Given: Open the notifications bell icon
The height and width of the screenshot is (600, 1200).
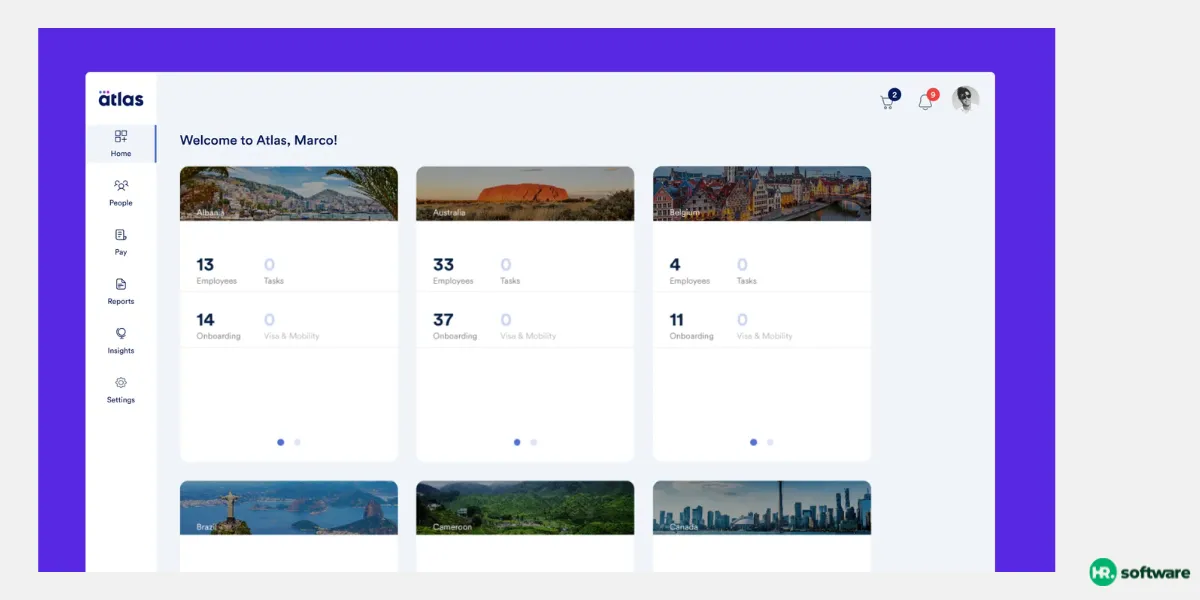Looking at the screenshot, I should coord(925,102).
